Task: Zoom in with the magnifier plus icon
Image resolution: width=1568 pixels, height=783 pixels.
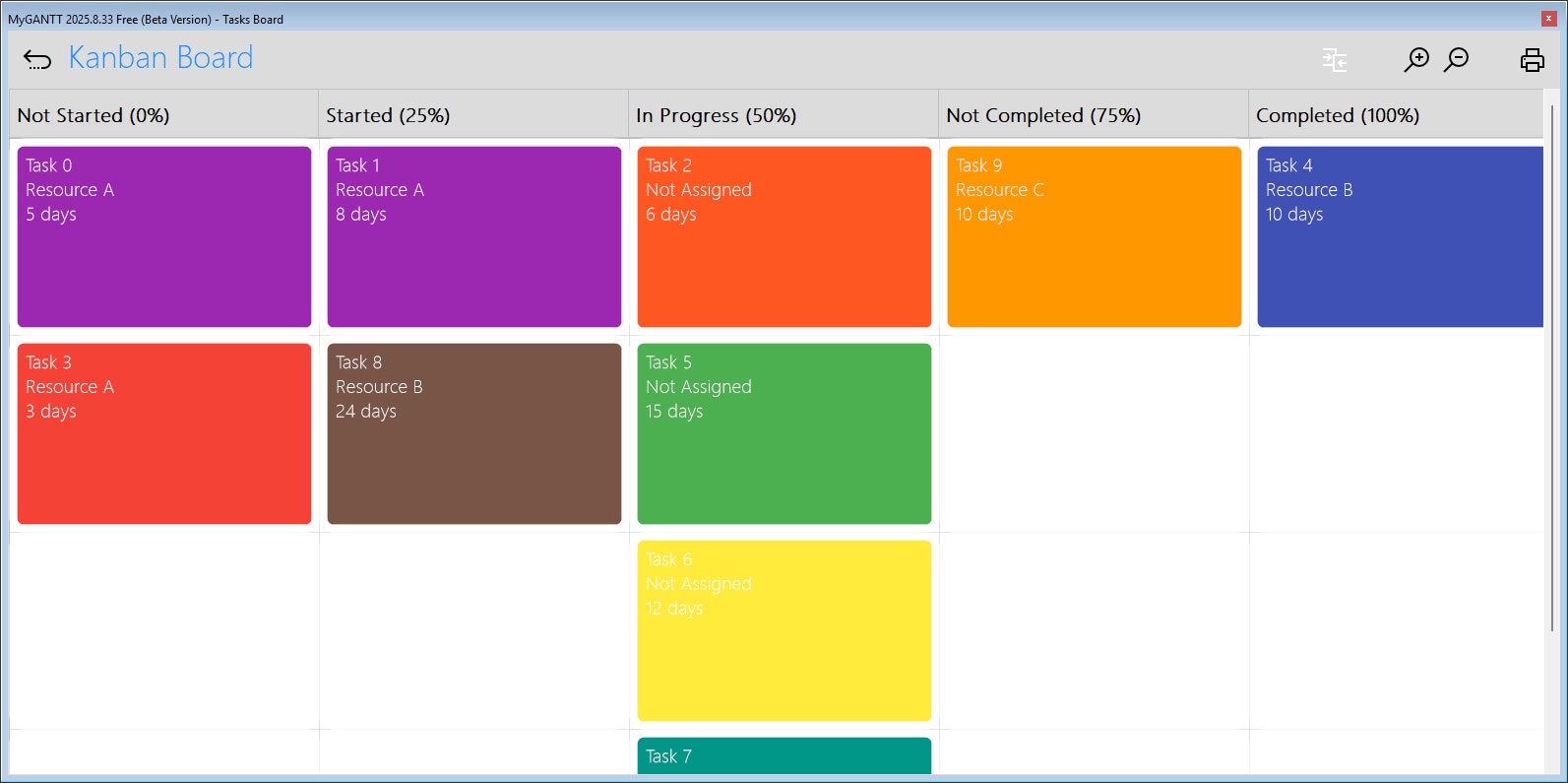Action: point(1416,60)
